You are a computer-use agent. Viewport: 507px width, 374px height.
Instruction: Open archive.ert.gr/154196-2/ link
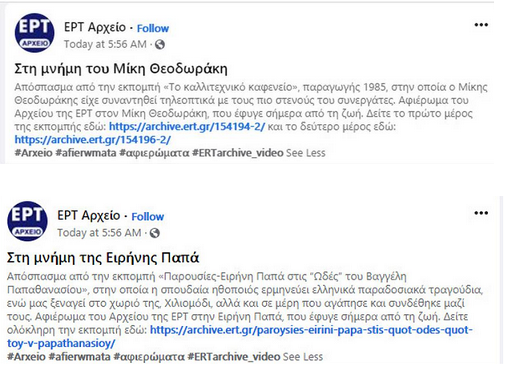pos(93,140)
